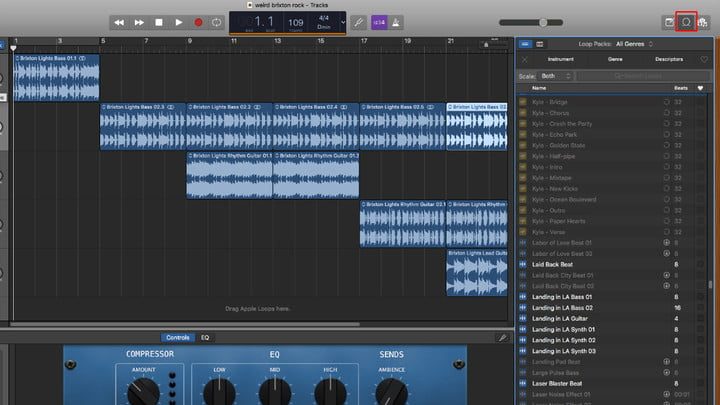Image resolution: width=720 pixels, height=405 pixels.
Task: Click the Tuner icon beside the LCD
Action: [358, 21]
